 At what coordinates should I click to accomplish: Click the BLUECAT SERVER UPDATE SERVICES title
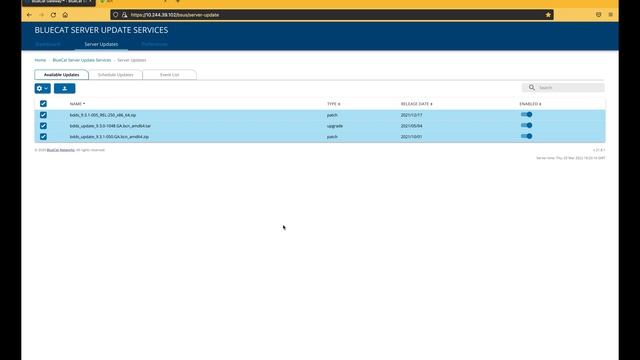tap(101, 30)
